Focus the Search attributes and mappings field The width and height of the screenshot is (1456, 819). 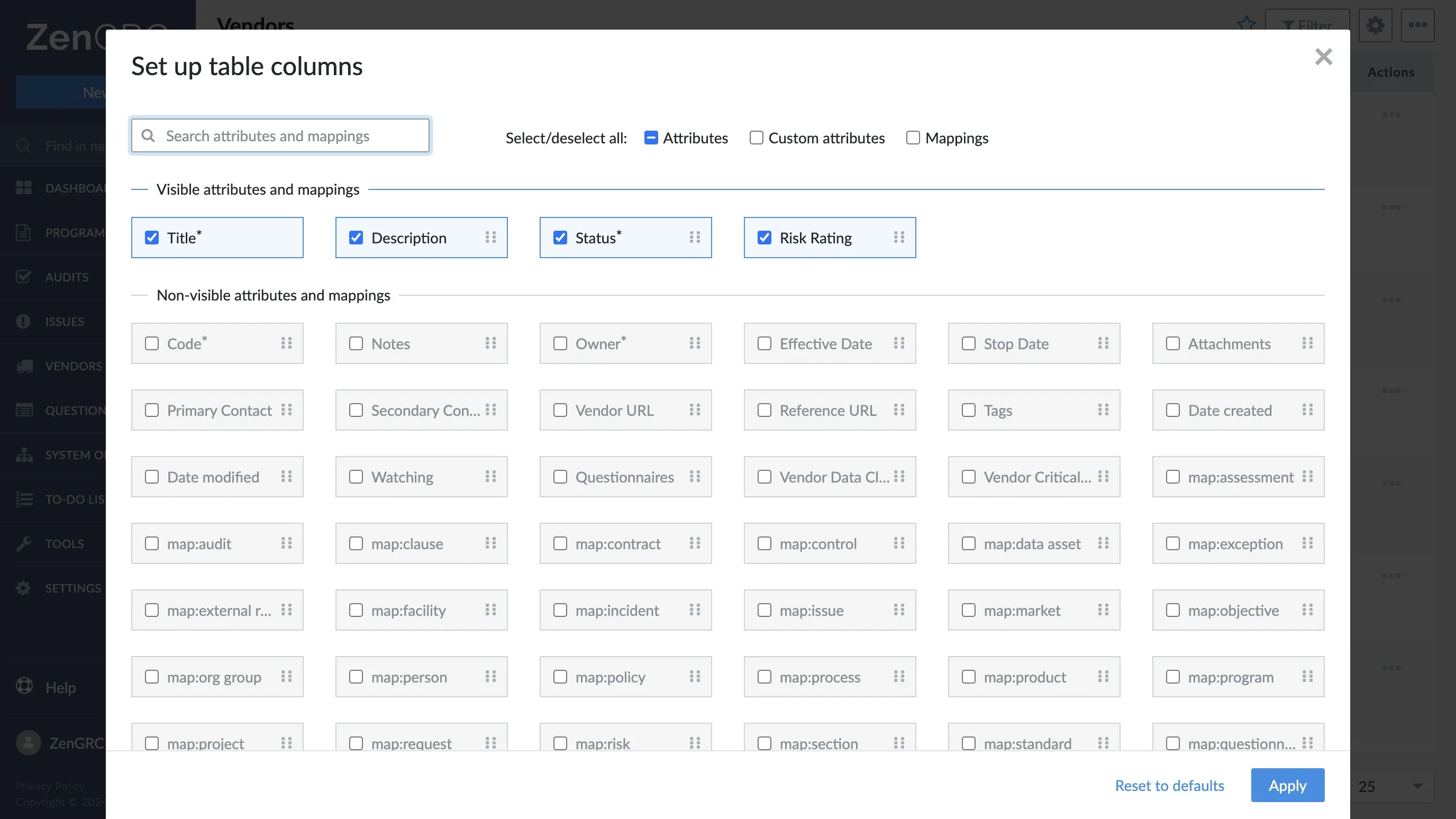(x=280, y=135)
